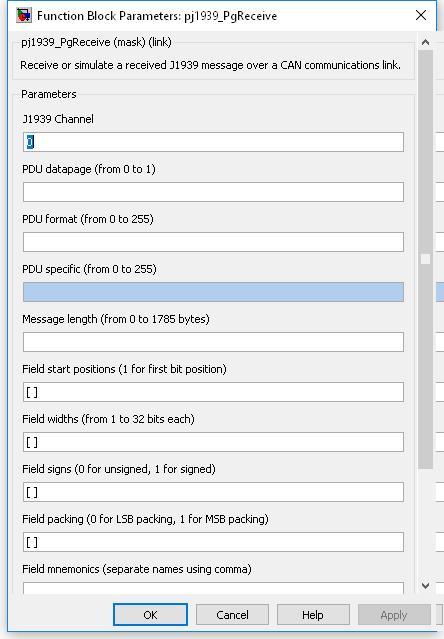444x639 pixels.
Task: Select the Field widths input box
Action: pyautogui.click(x=213, y=442)
